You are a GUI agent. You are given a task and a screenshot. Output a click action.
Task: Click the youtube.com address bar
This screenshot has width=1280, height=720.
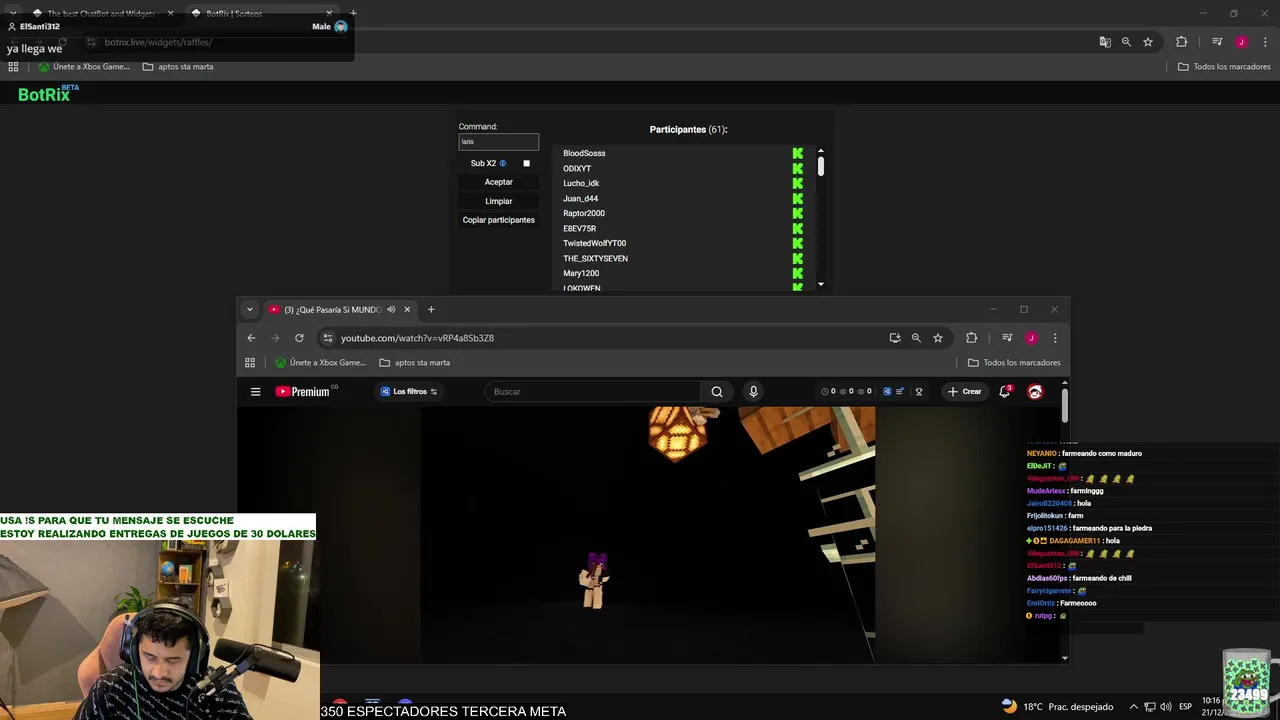pyautogui.click(x=600, y=338)
